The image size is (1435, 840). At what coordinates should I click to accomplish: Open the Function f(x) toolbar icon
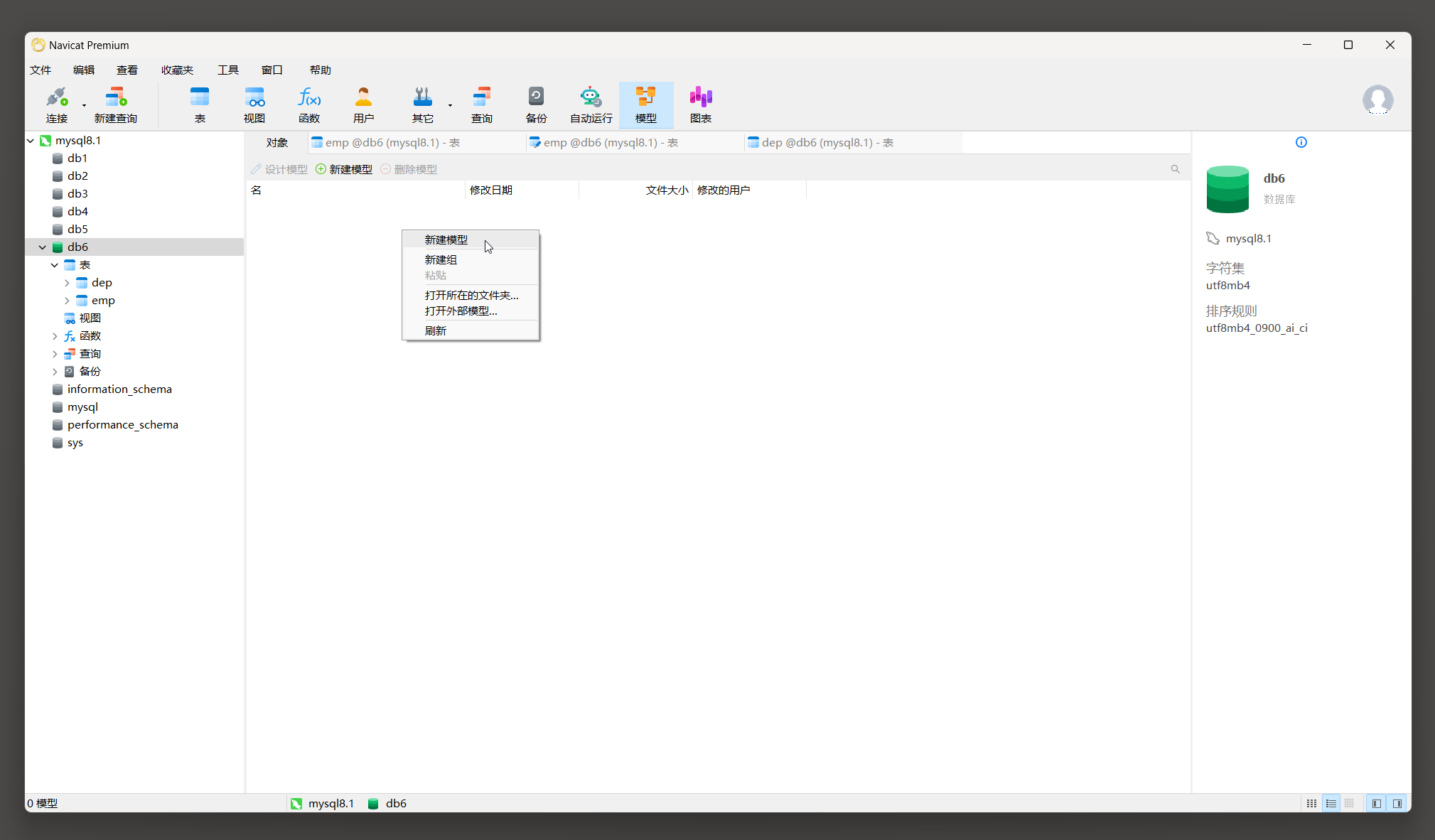point(309,104)
